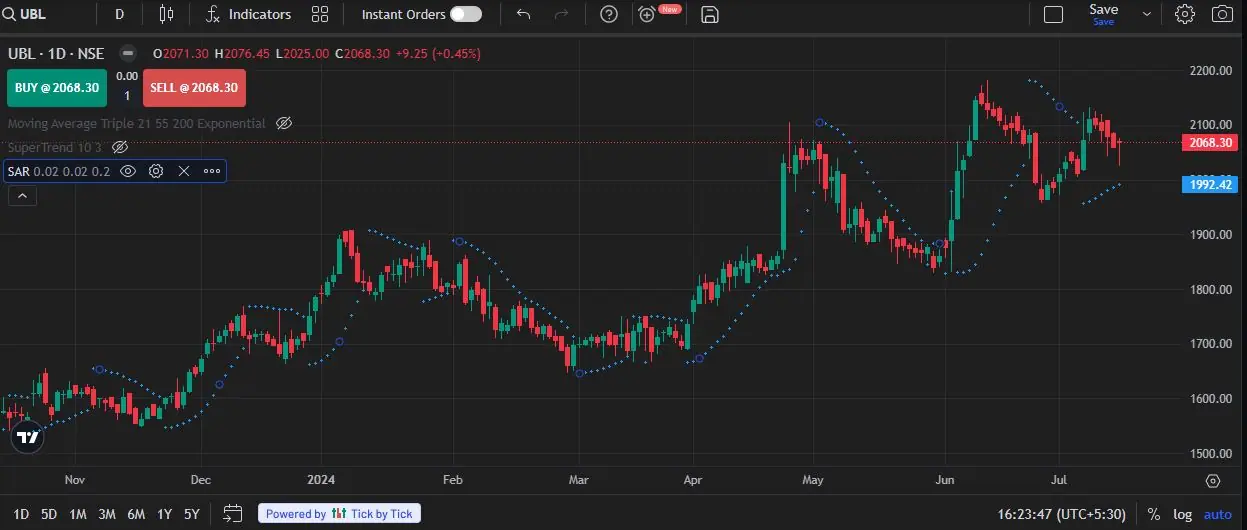The image size is (1247, 530).
Task: Click the gray status dot beside UBL title
Action: (x=127, y=54)
